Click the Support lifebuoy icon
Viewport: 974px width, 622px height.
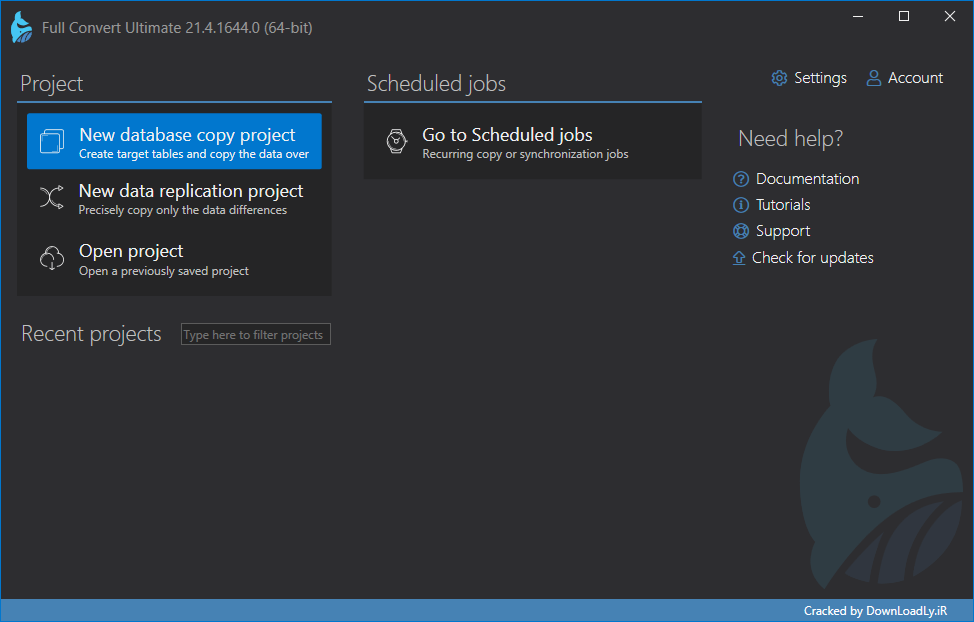tap(741, 231)
